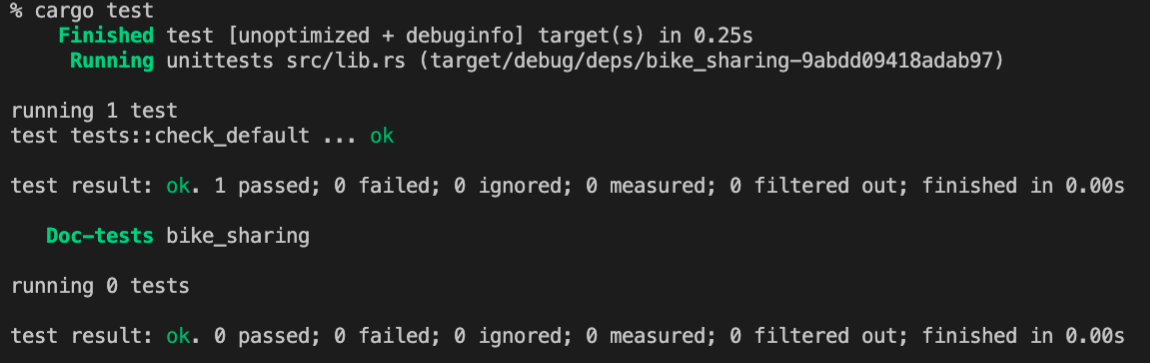Click the green 'Finished' status label
This screenshot has width=1150, height=363.
[x=106, y=35]
